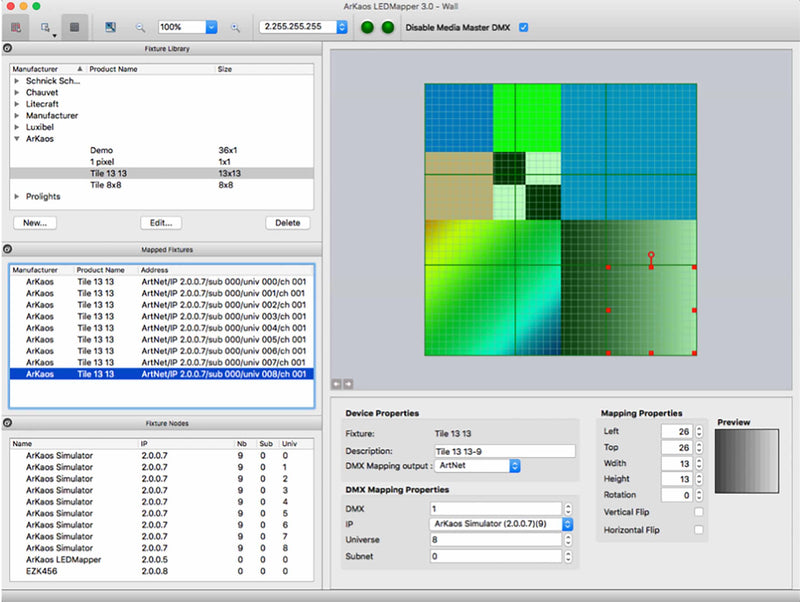Click the zoom out magnifier icon
Image resolution: width=800 pixels, height=602 pixels.
140,27
